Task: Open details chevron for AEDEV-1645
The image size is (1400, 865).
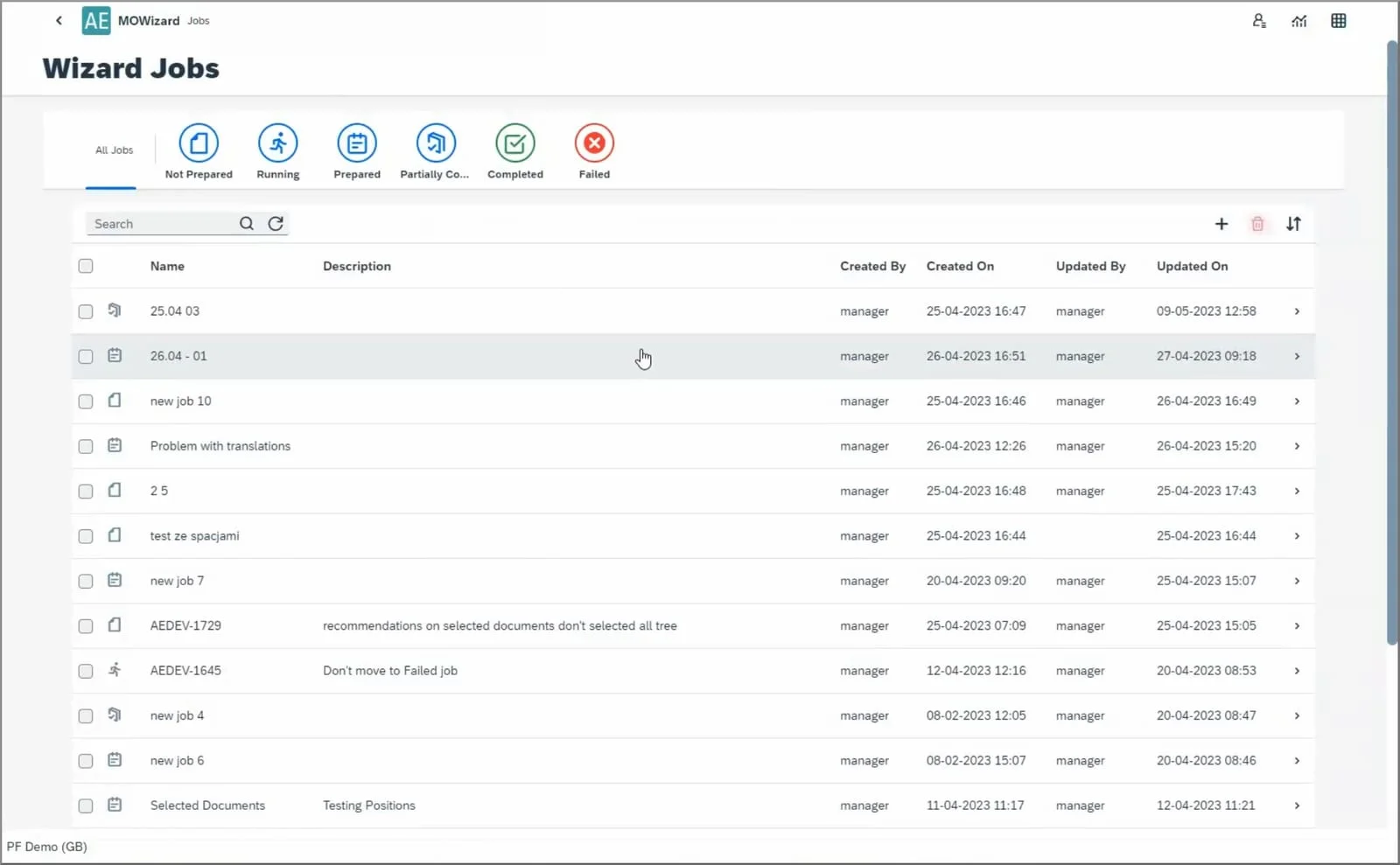Action: pos(1297,671)
